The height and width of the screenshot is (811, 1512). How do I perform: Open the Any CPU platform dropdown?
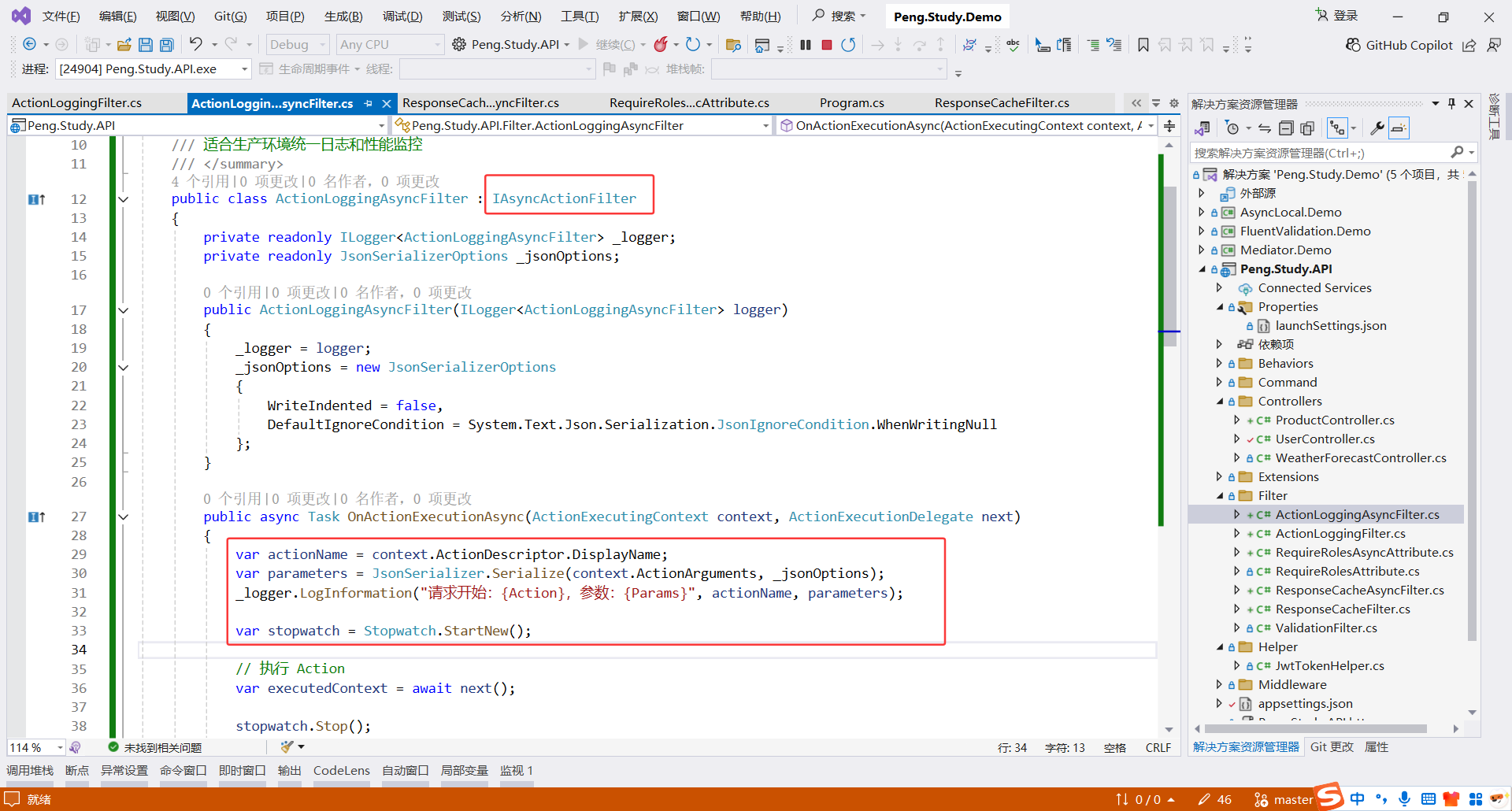point(390,45)
